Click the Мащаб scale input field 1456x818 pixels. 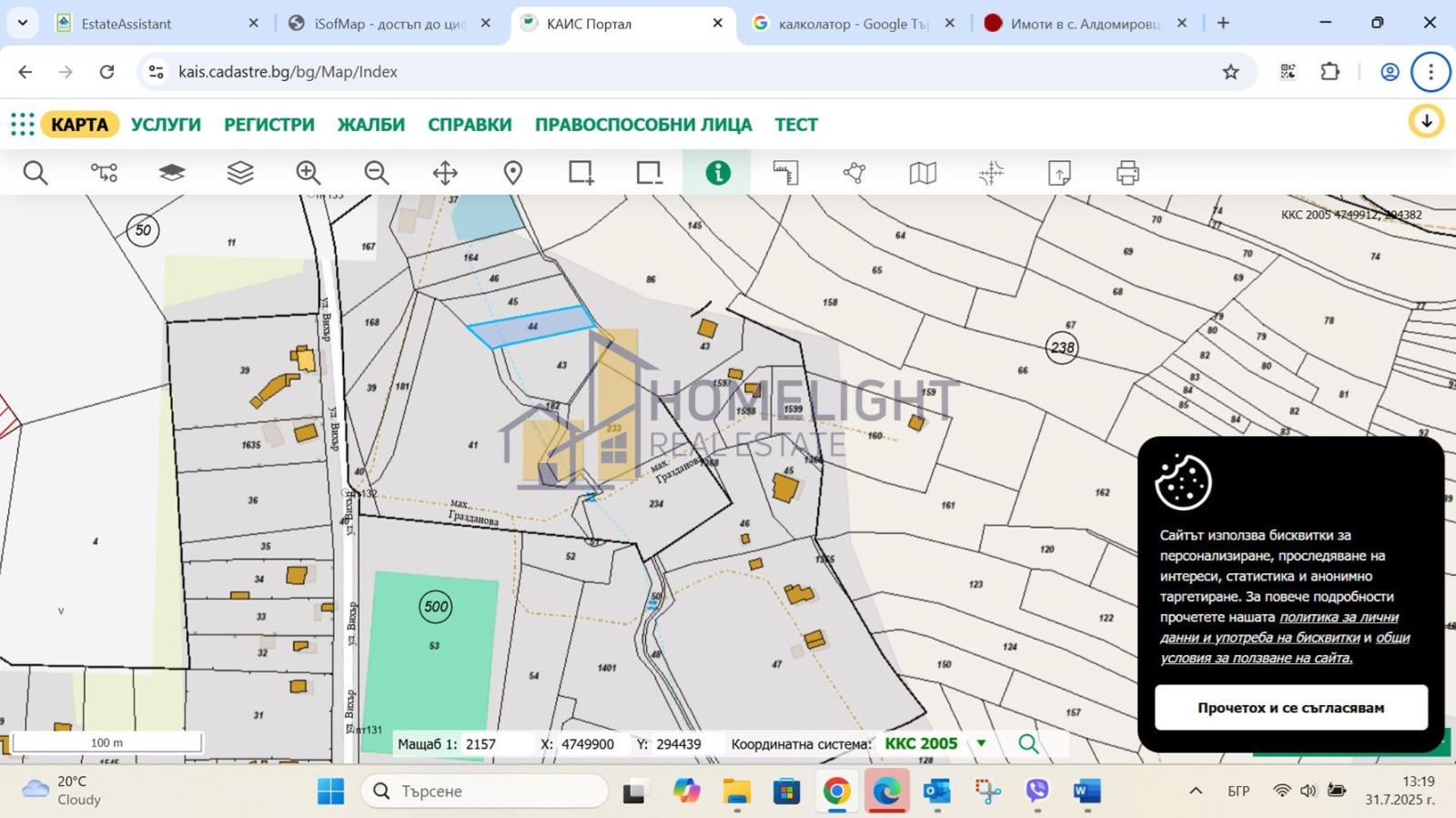pos(496,744)
